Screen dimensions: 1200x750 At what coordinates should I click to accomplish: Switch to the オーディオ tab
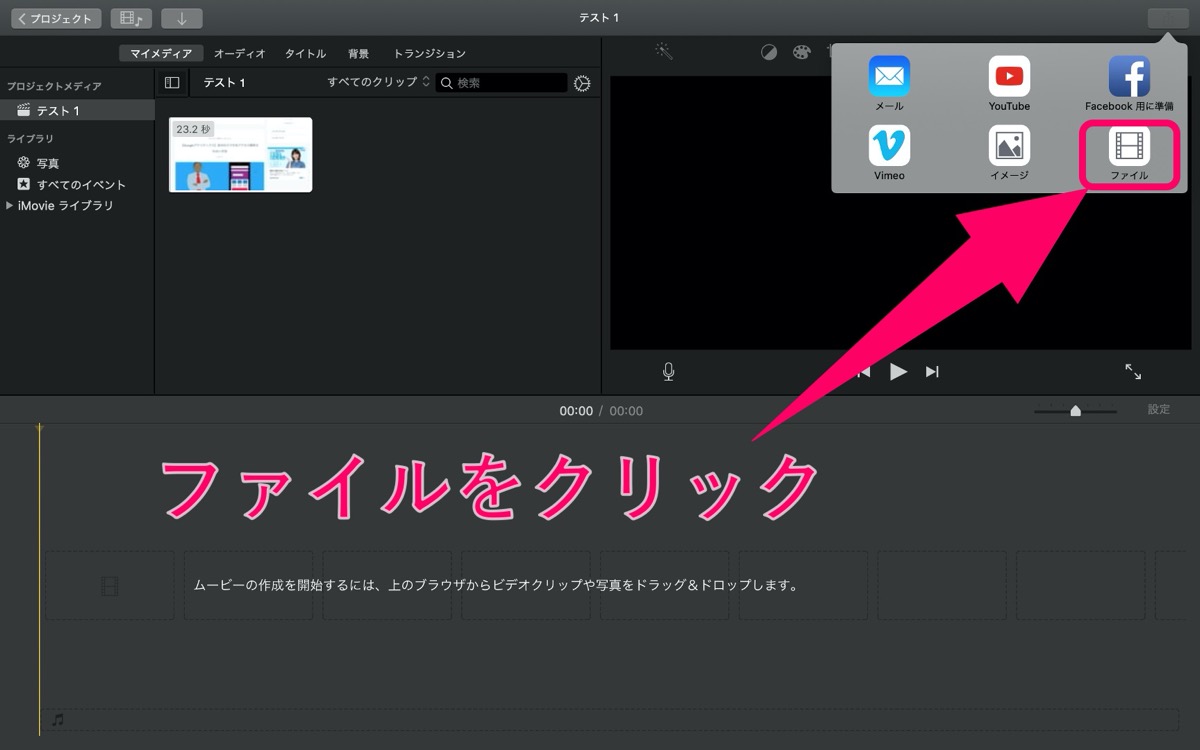[240, 53]
